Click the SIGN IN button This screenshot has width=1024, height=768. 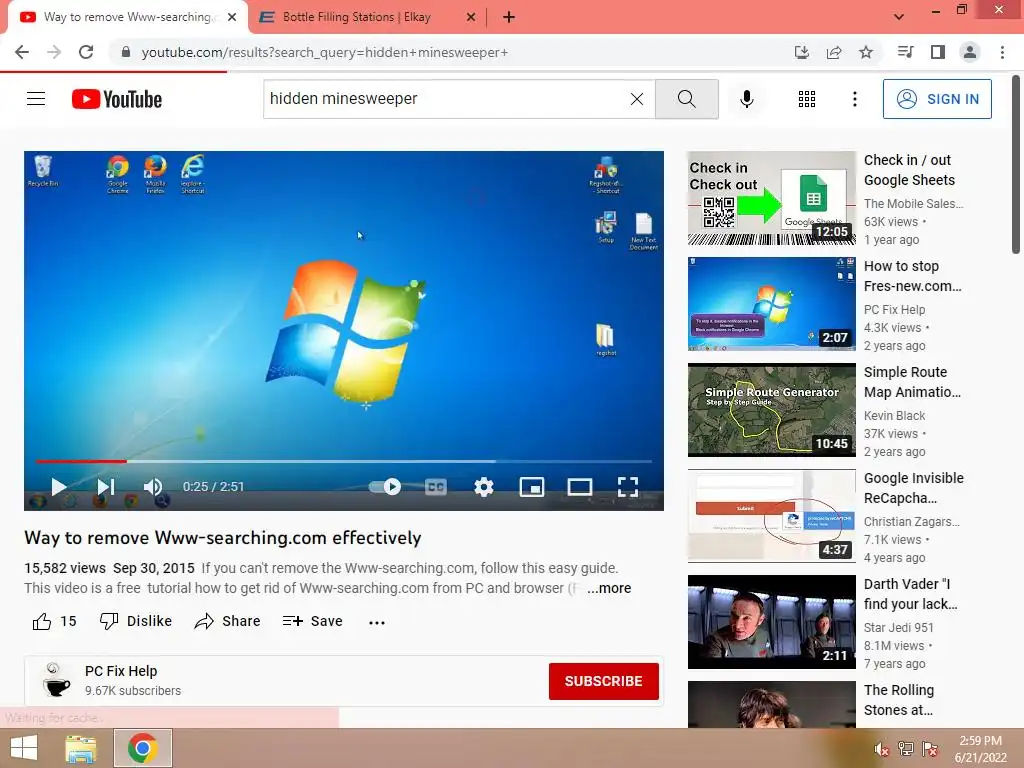coord(937,99)
